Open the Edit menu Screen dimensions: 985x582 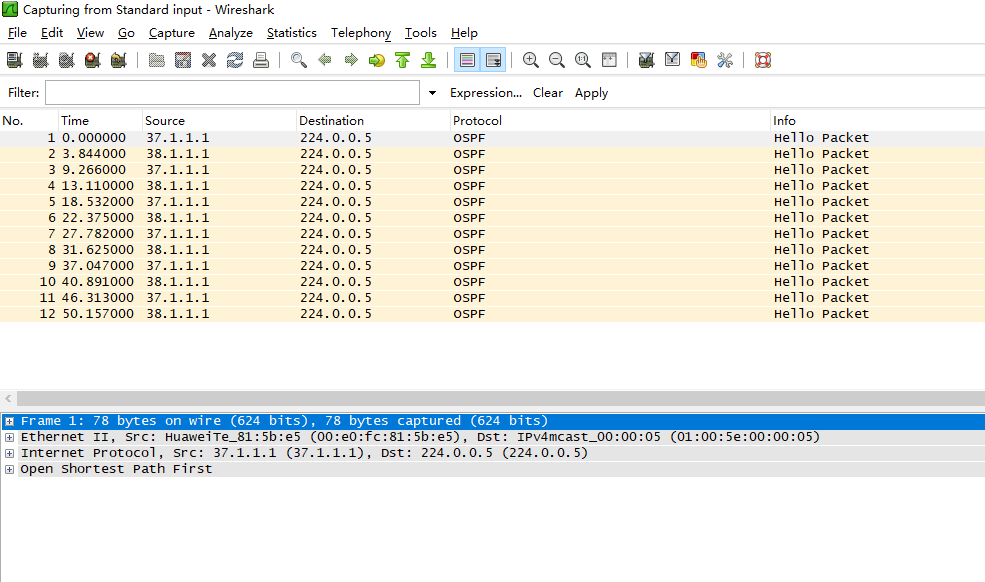52,33
